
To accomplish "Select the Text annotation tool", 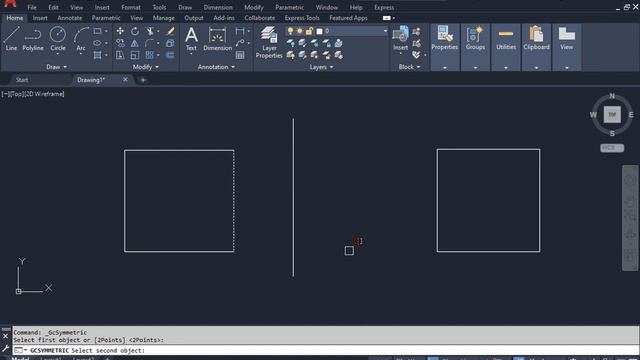I will point(191,39).
